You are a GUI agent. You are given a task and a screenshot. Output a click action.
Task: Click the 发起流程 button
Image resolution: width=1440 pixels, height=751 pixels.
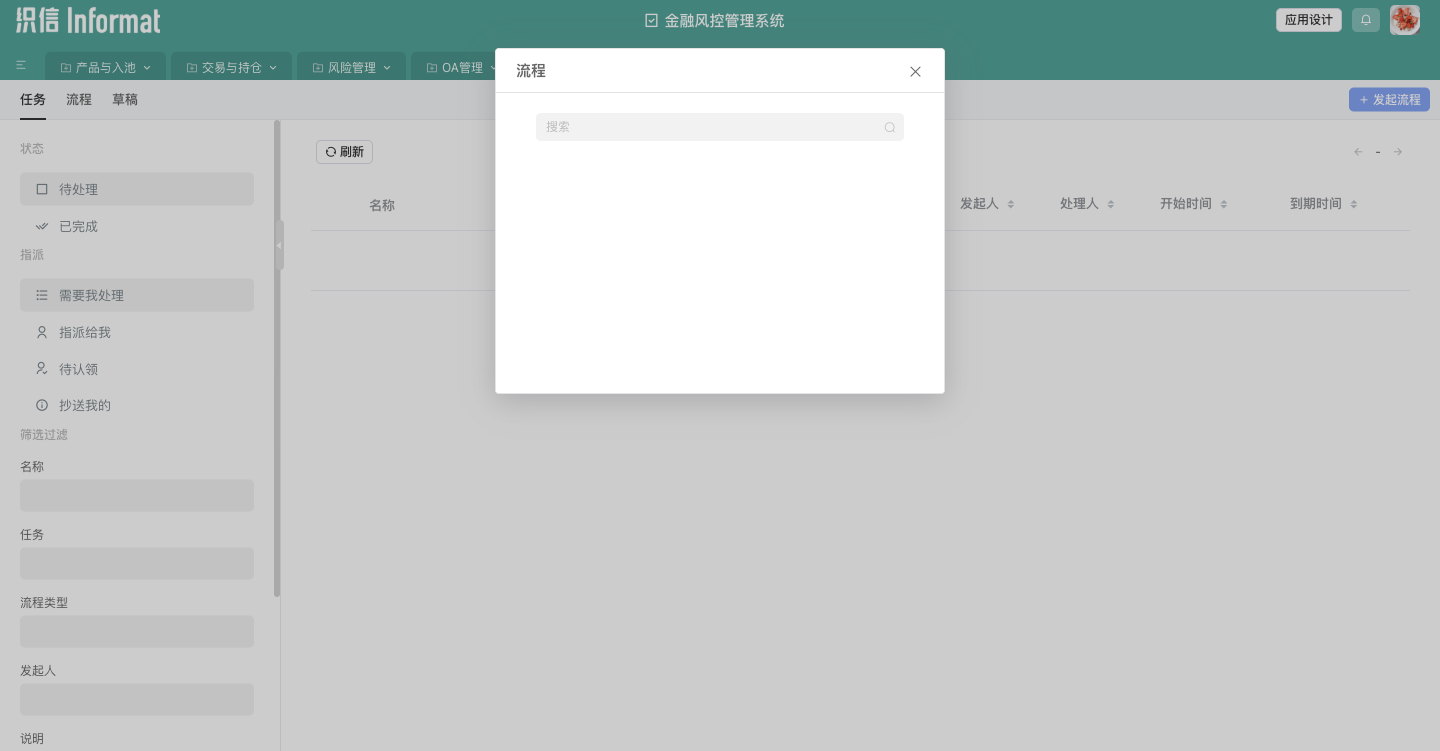1389,100
